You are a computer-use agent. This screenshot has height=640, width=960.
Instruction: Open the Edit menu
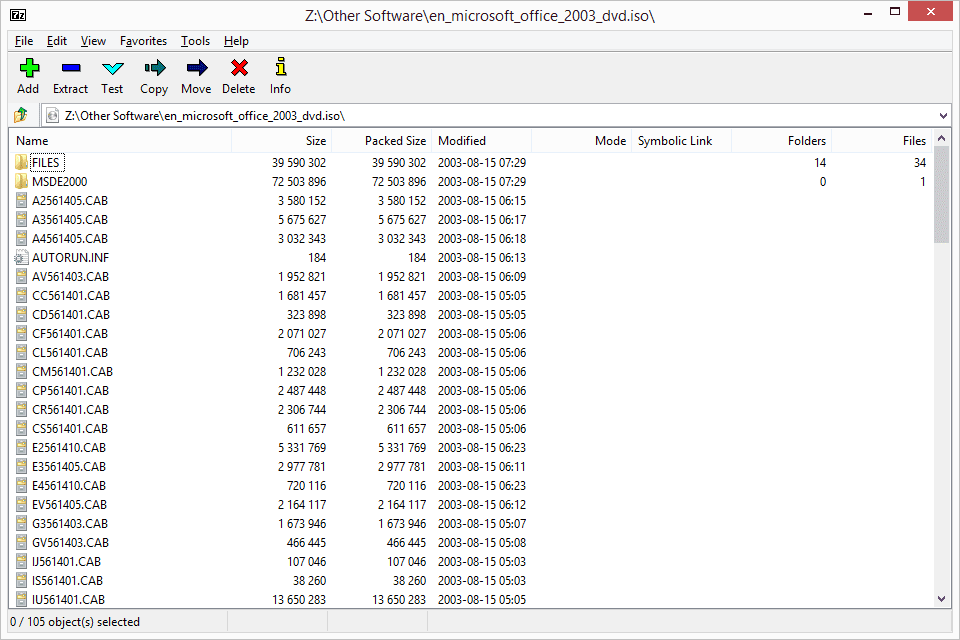(x=57, y=41)
